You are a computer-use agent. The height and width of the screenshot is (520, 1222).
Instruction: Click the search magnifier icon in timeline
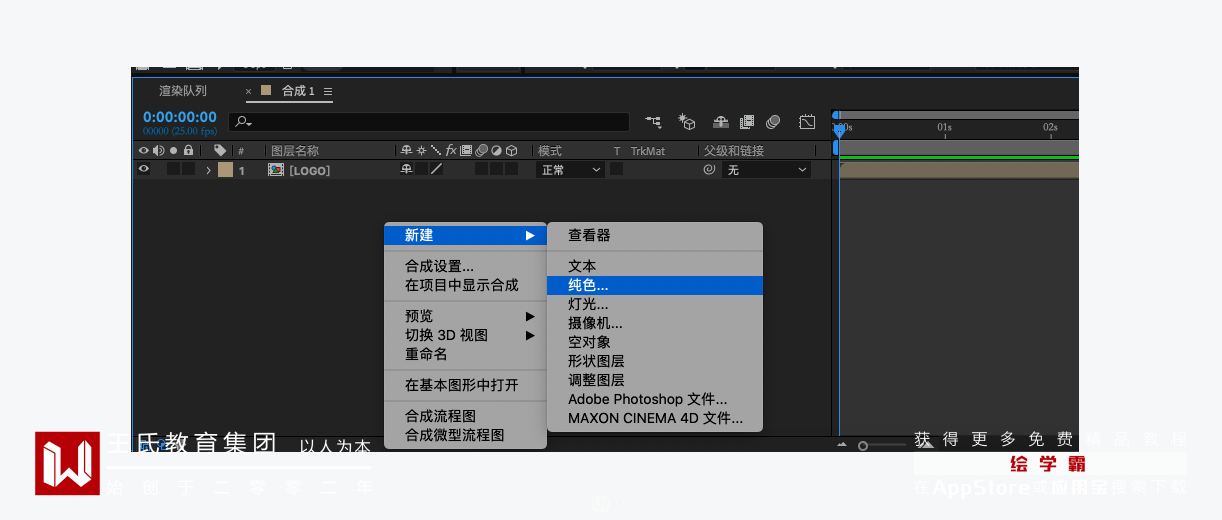pos(242,122)
